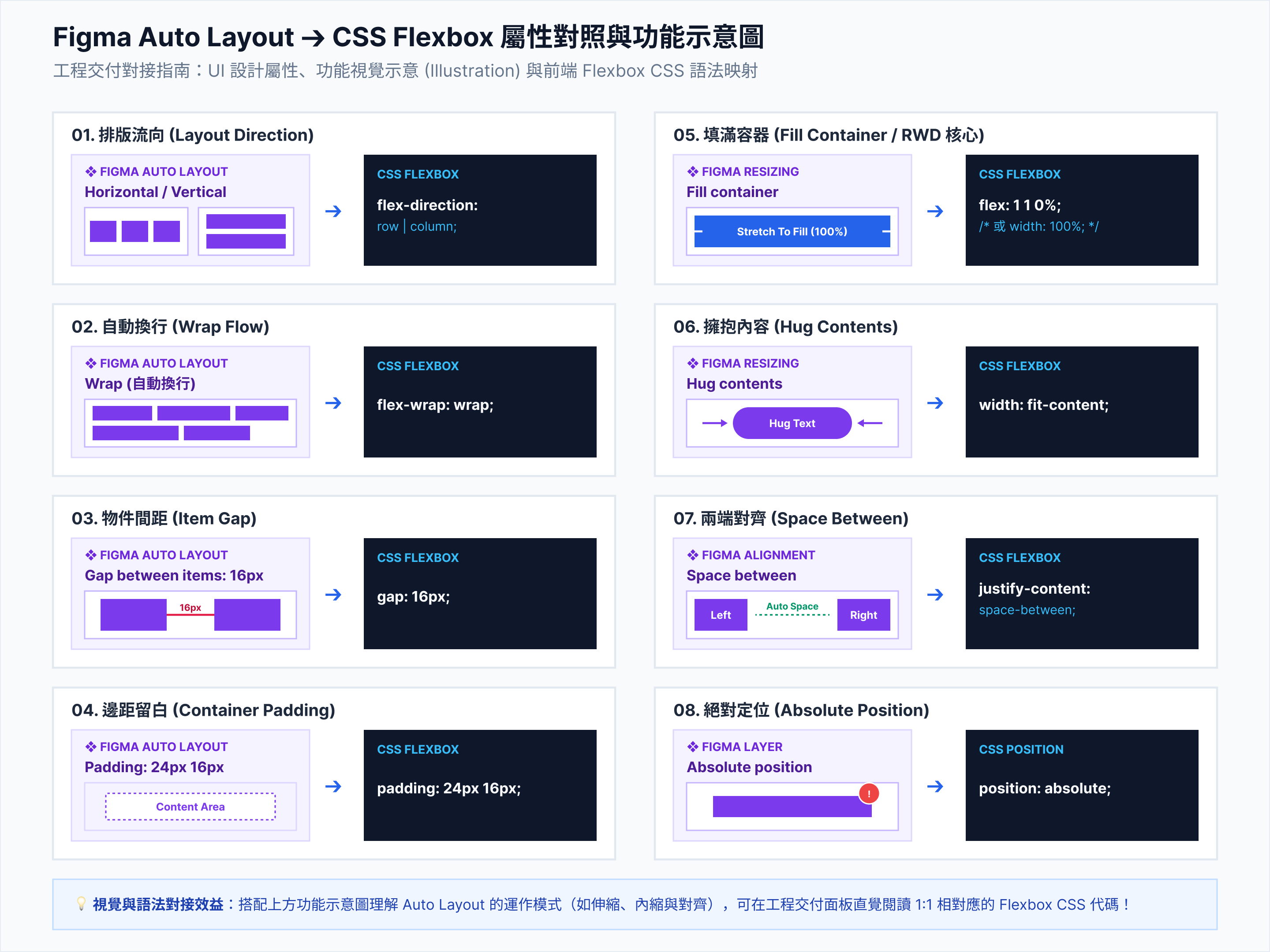
Task: Click the blue arrow pointing to flex-direction code
Action: tap(333, 211)
